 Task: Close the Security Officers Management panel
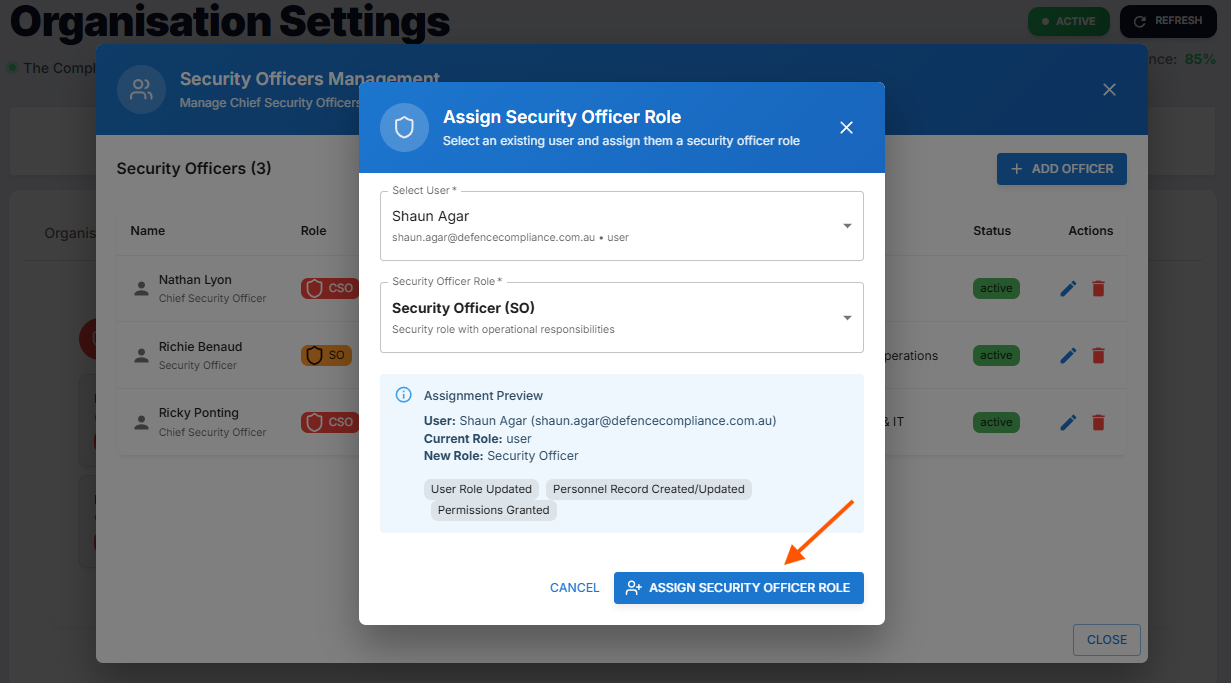tap(1109, 90)
